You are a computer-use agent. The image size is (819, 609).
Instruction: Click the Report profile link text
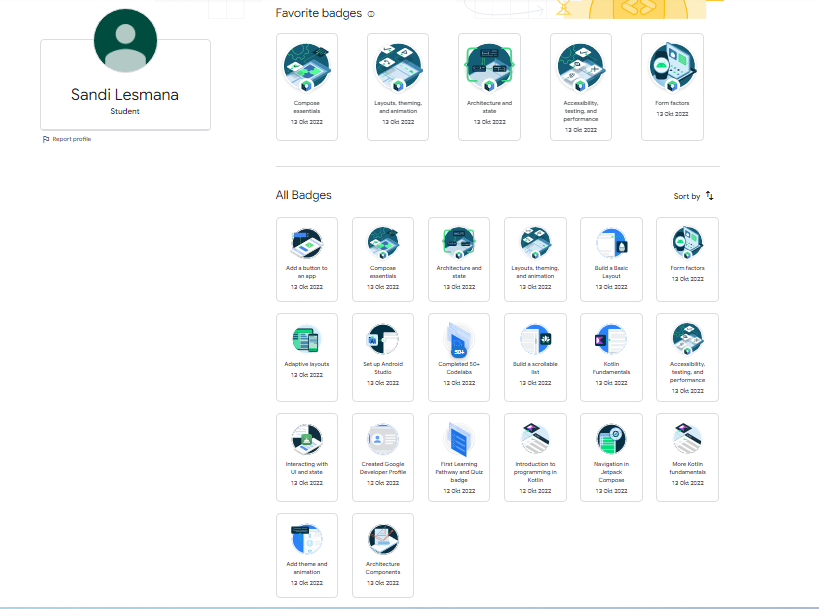click(72, 139)
